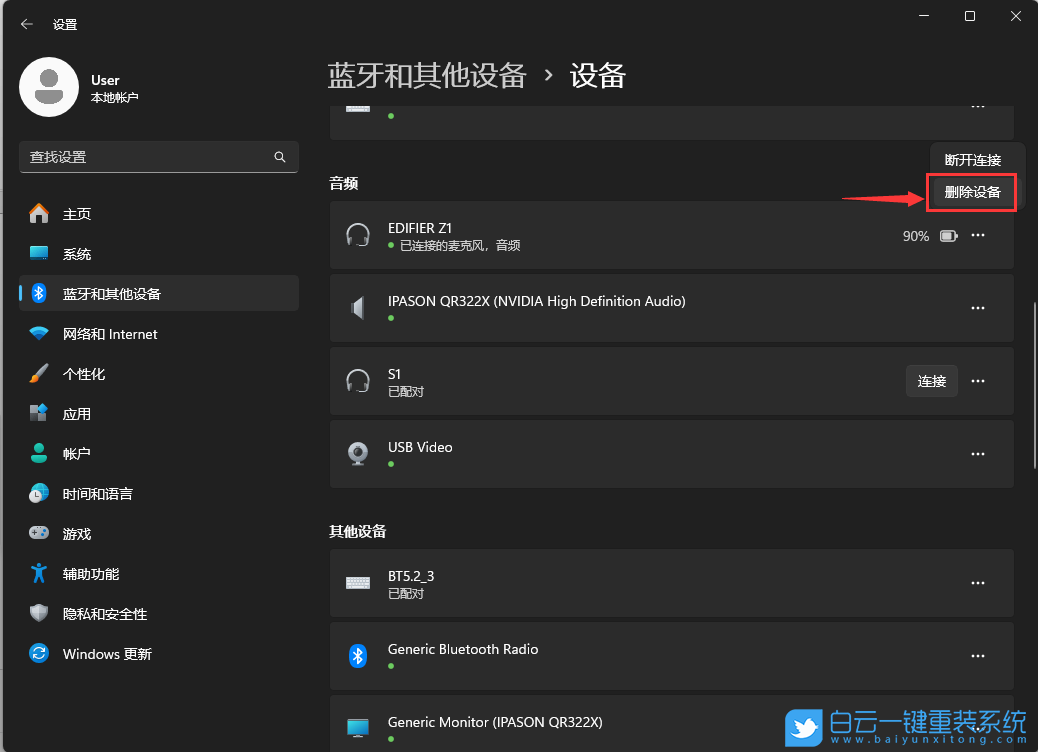
Task: Click the User account avatar
Action: (47, 87)
